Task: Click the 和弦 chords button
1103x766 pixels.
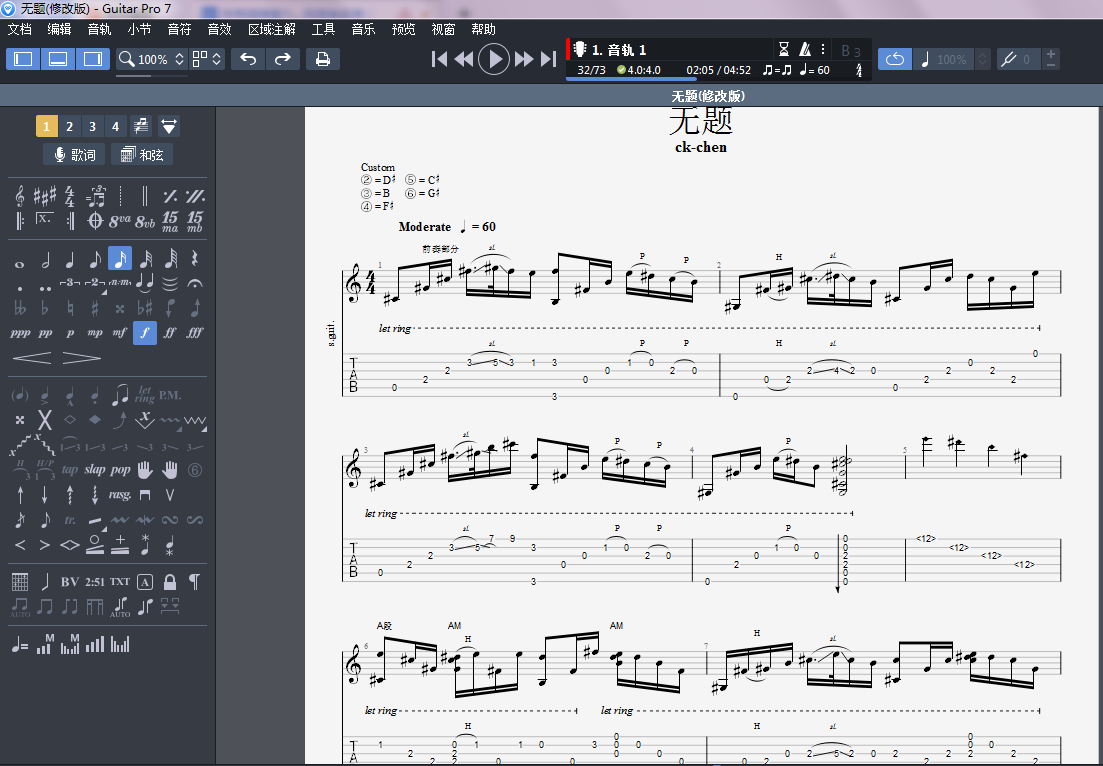Action: (x=141, y=154)
